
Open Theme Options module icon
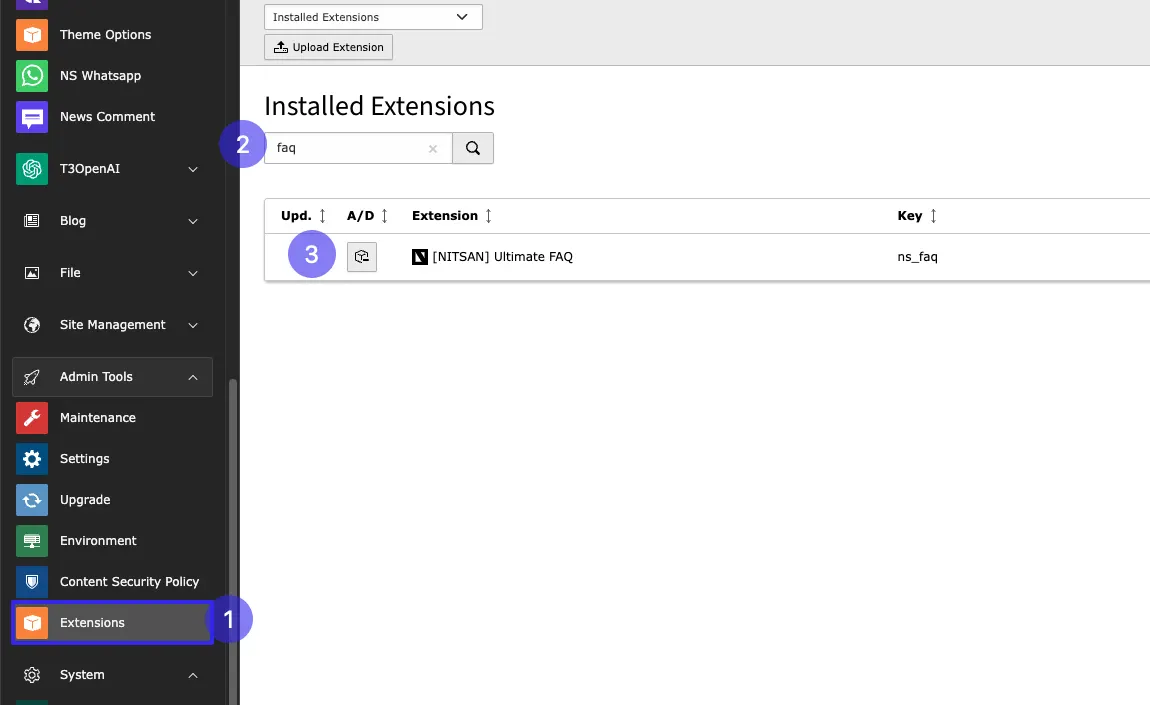click(x=32, y=34)
